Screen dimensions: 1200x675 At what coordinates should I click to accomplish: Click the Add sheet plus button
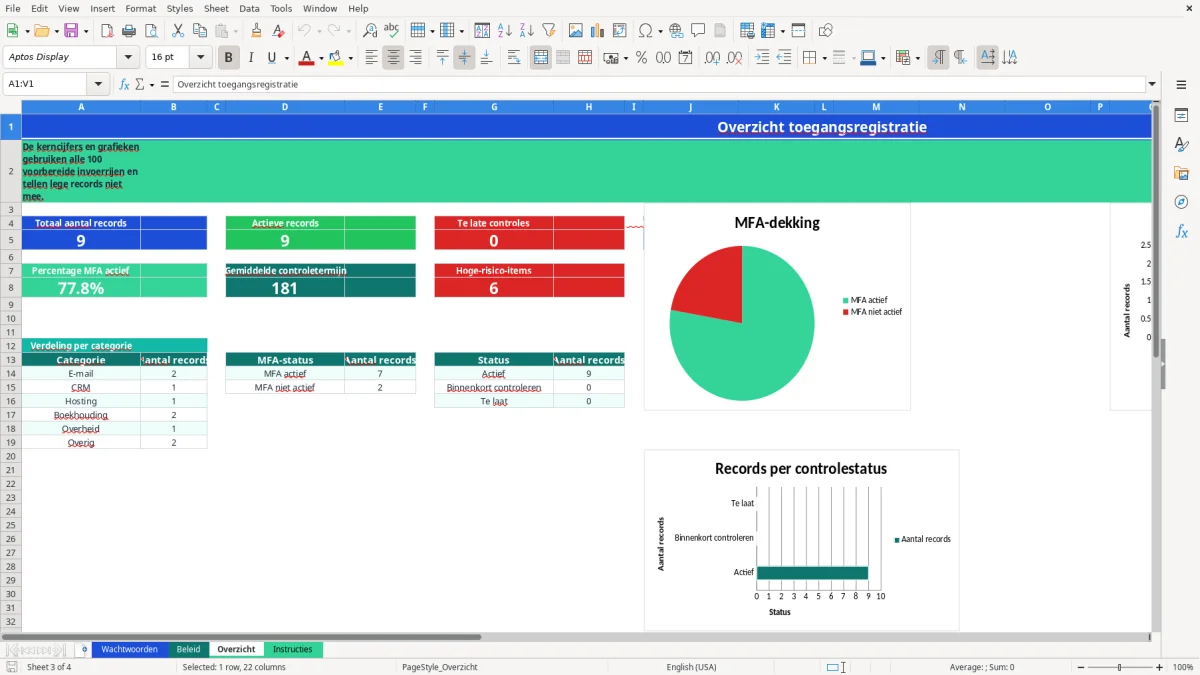coord(84,649)
